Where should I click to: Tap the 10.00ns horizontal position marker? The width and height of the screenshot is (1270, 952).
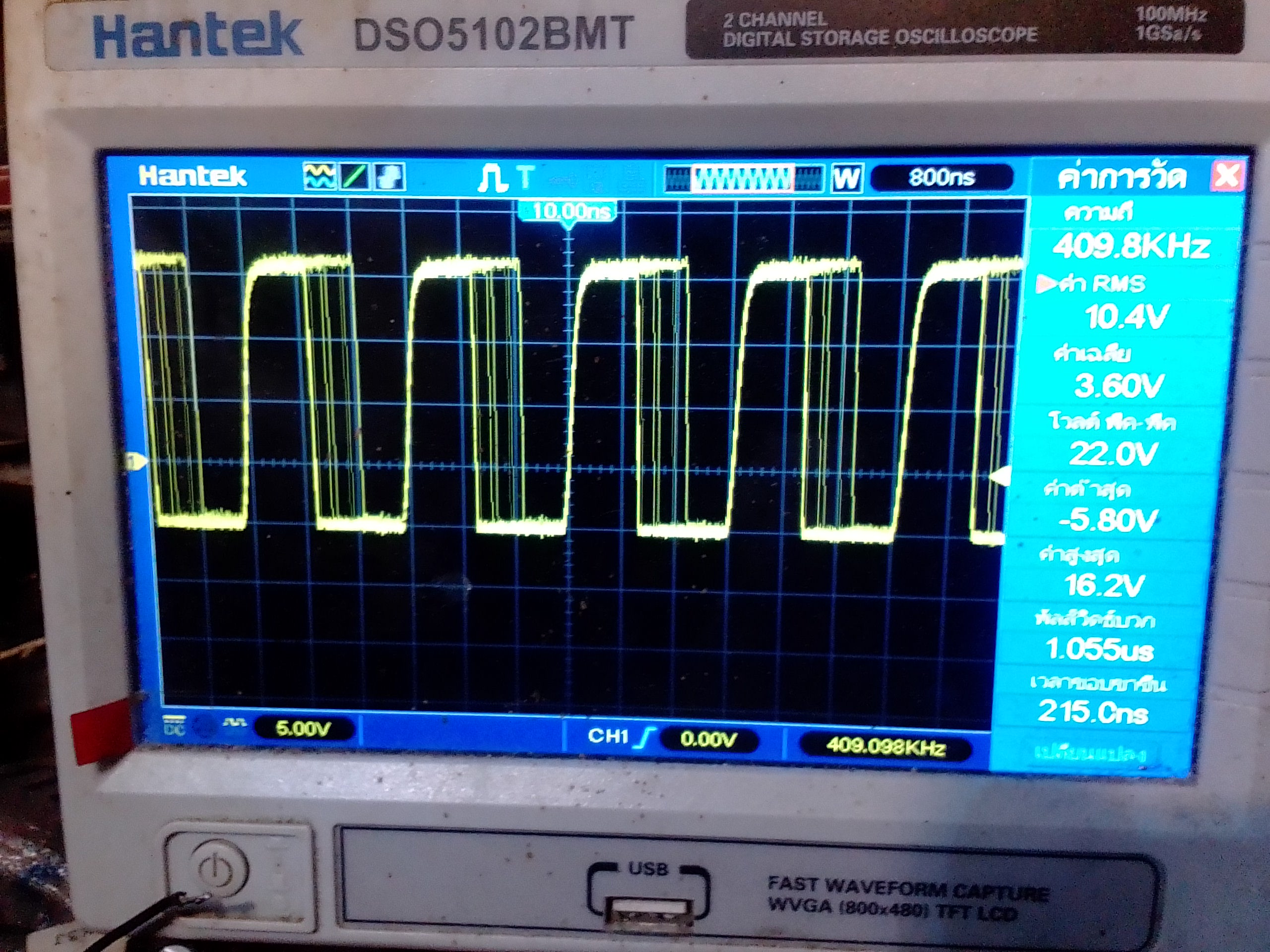569,212
